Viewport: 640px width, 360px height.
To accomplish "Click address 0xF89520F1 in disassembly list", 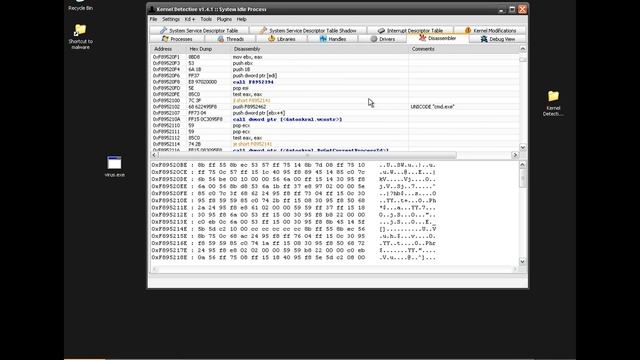I will tap(166, 57).
